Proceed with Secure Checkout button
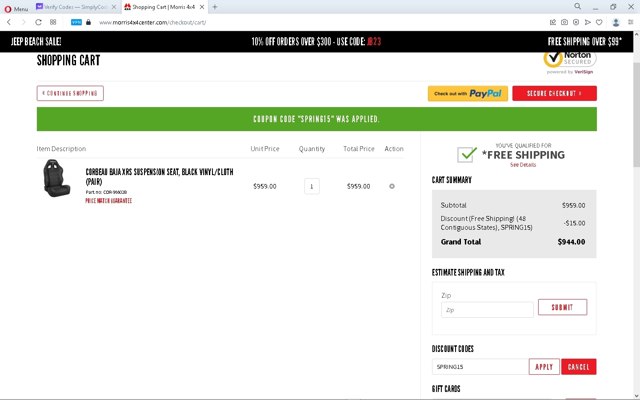Viewport: 640px width, 400px height. coord(554,93)
